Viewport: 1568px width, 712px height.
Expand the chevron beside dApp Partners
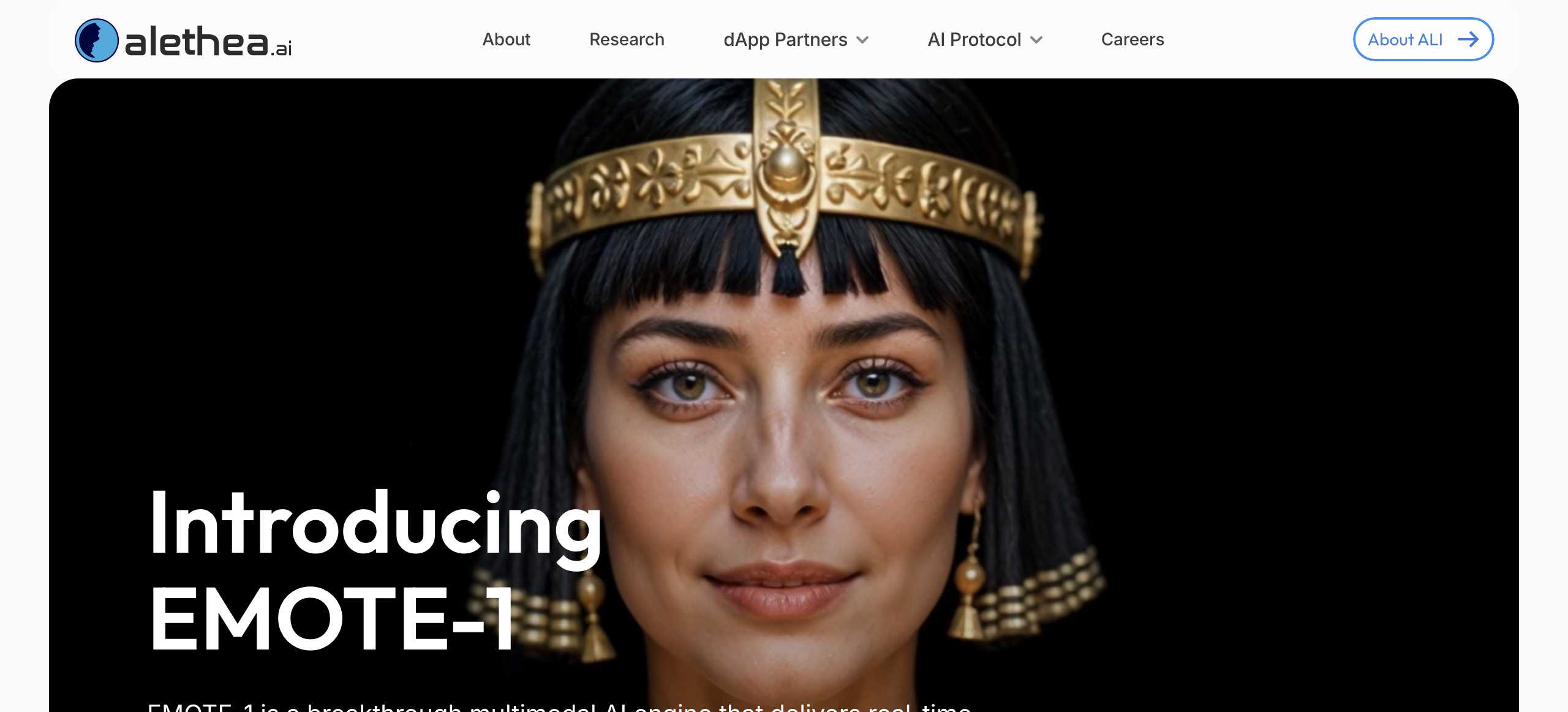pyautogui.click(x=862, y=40)
